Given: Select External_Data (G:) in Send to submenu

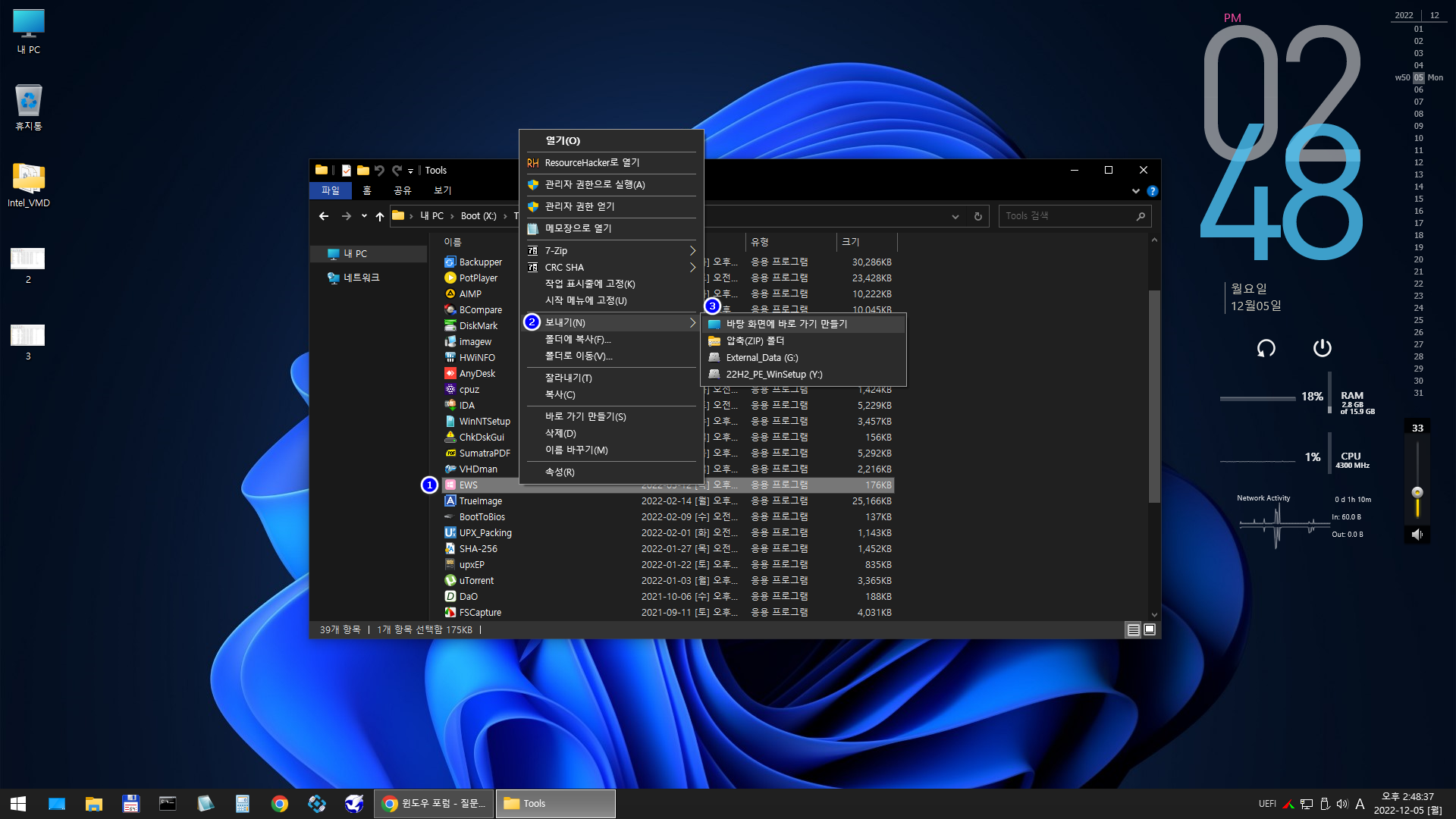Looking at the screenshot, I should [804, 358].
